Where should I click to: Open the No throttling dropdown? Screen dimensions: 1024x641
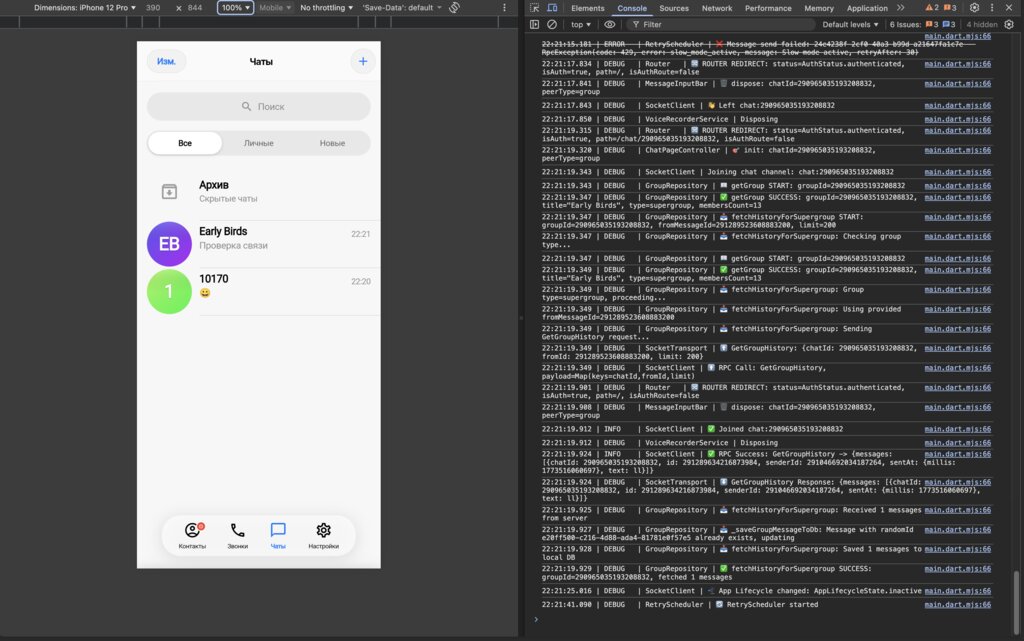pos(327,8)
